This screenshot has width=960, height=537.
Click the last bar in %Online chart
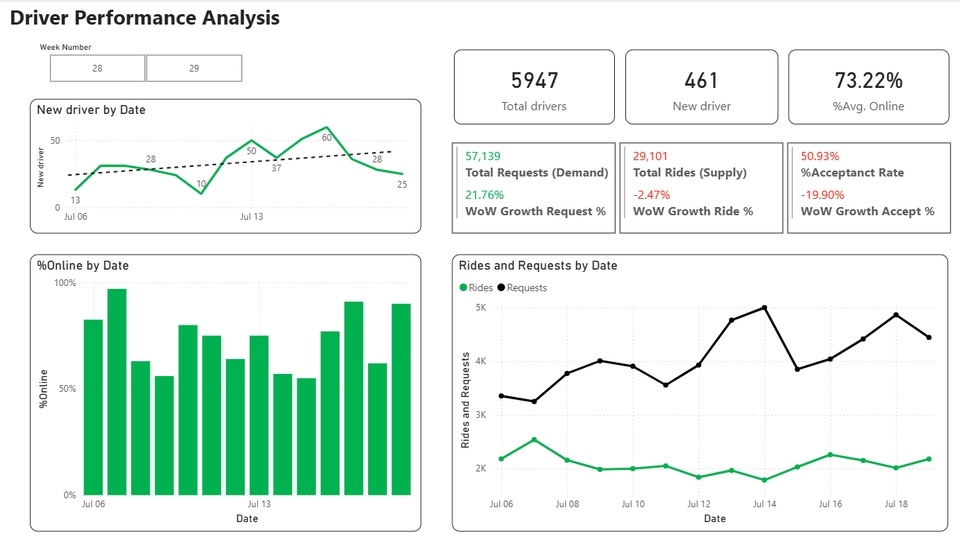tap(401, 399)
